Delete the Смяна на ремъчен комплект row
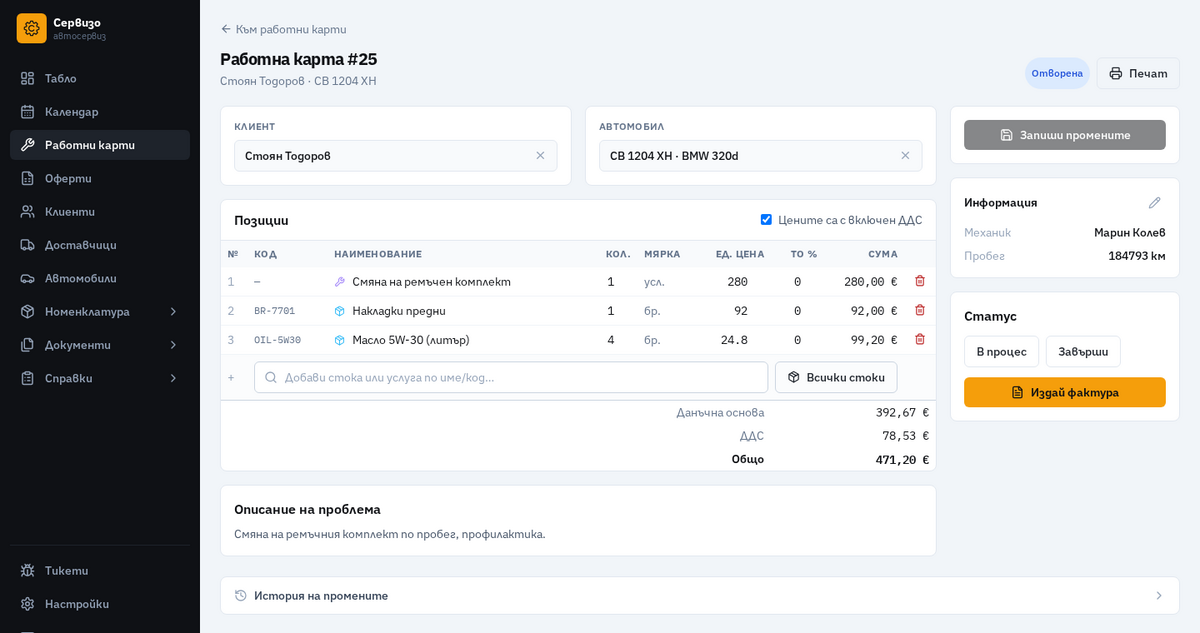 click(x=920, y=281)
